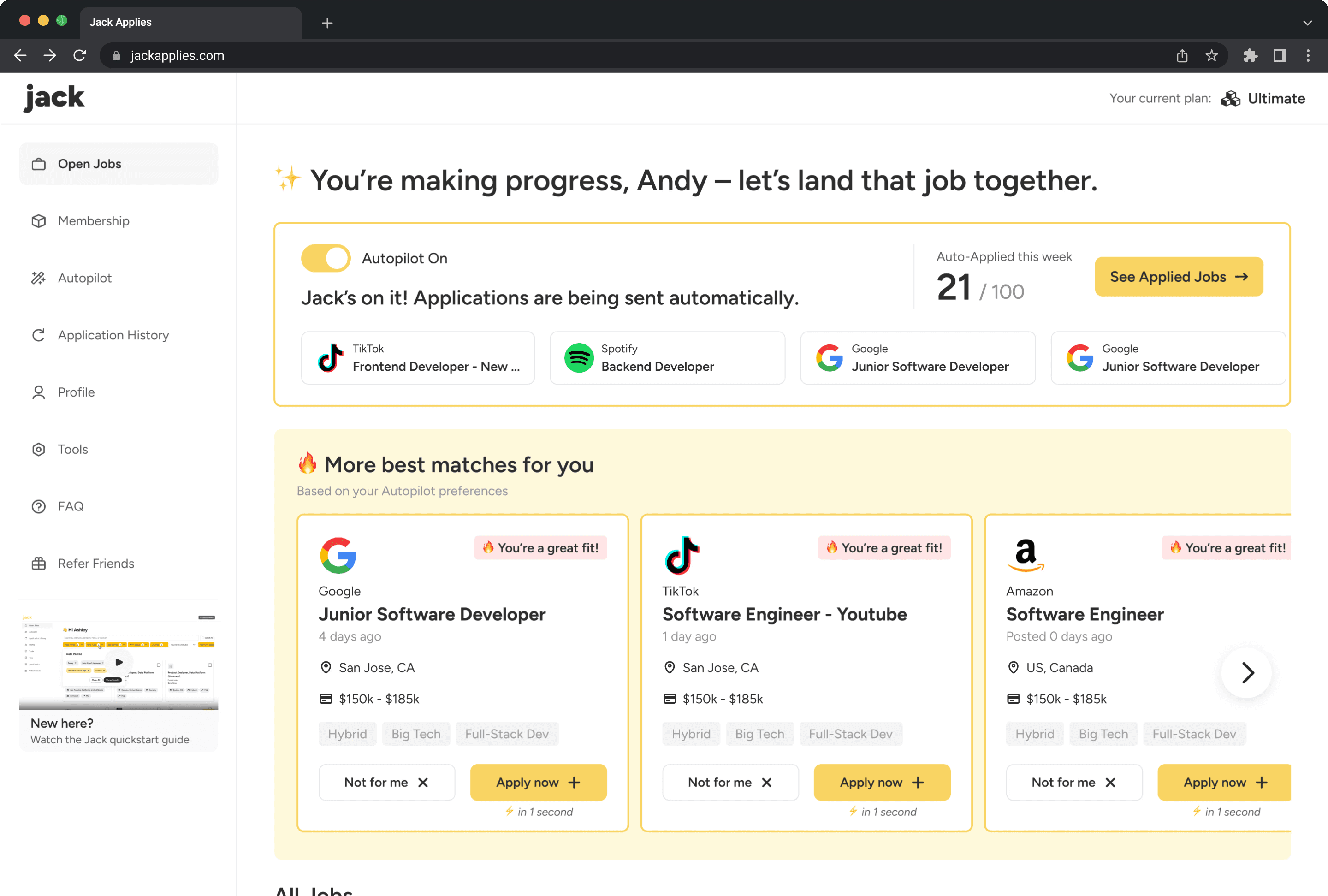Click the Ultimate plan cubes icon
Viewport: 1328px width, 896px height.
[1230, 99]
